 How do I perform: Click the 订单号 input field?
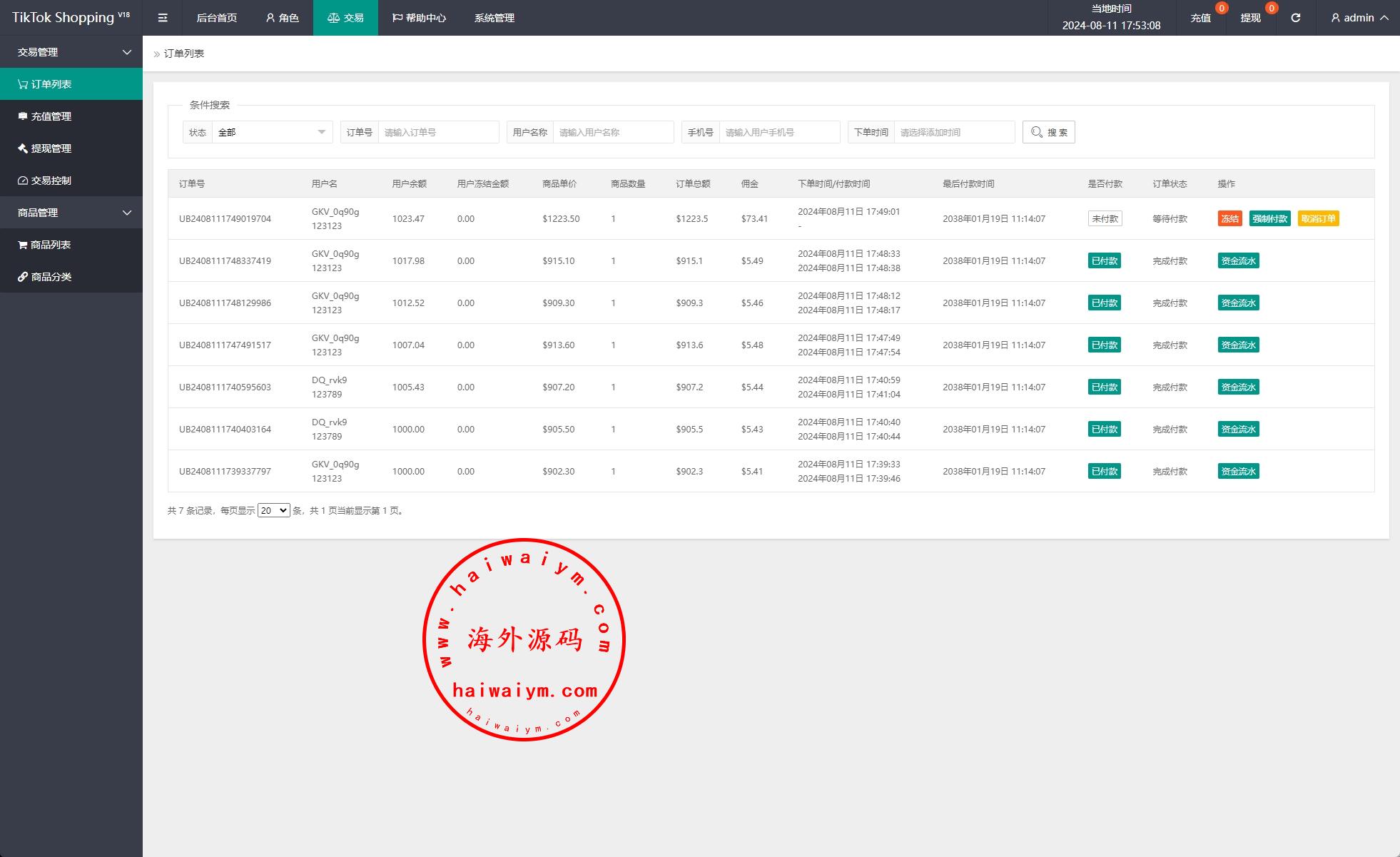click(x=437, y=132)
